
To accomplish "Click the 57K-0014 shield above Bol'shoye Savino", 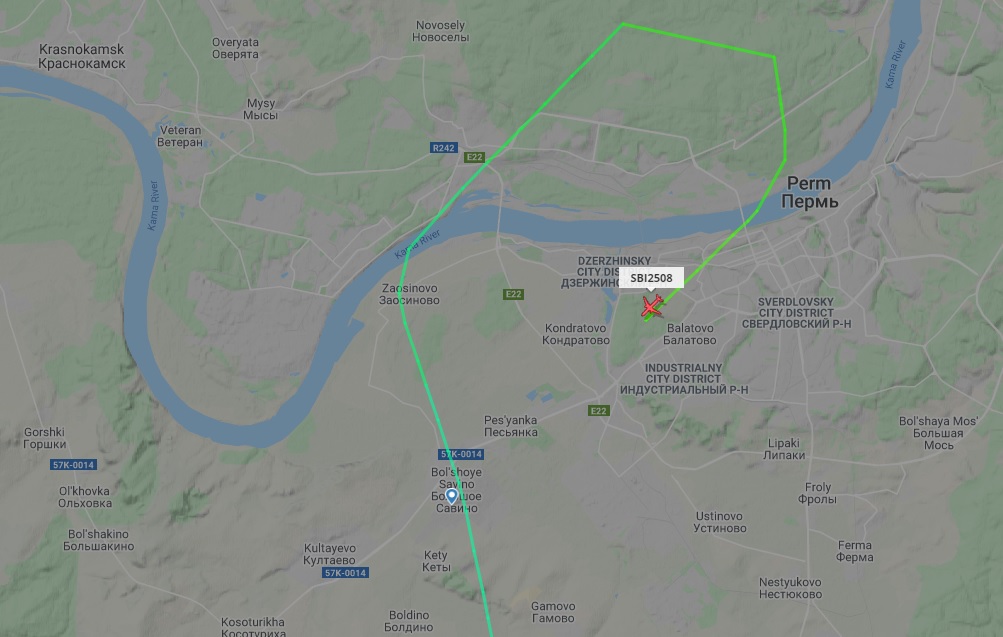I will (461, 454).
